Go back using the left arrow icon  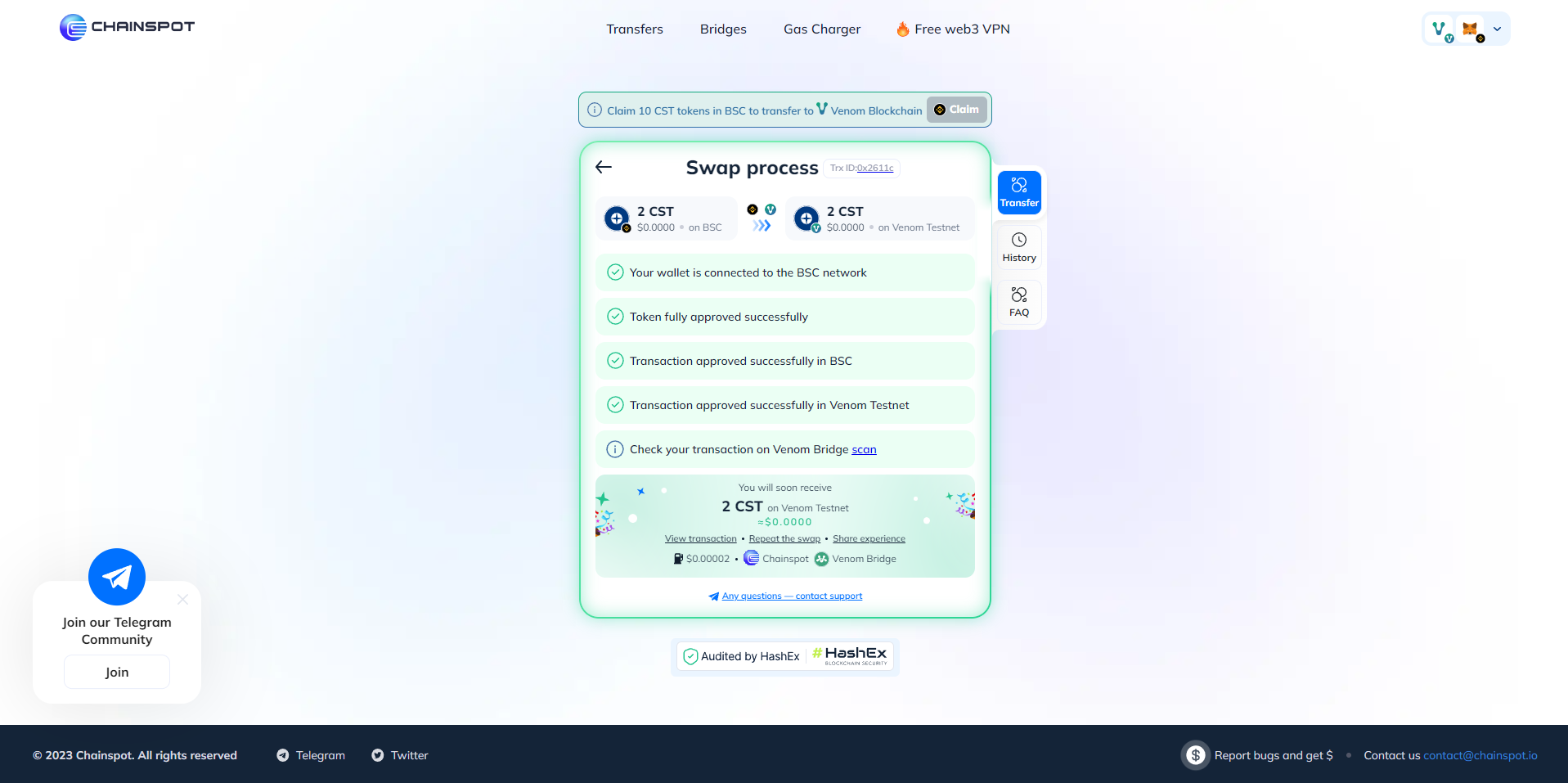tap(604, 167)
